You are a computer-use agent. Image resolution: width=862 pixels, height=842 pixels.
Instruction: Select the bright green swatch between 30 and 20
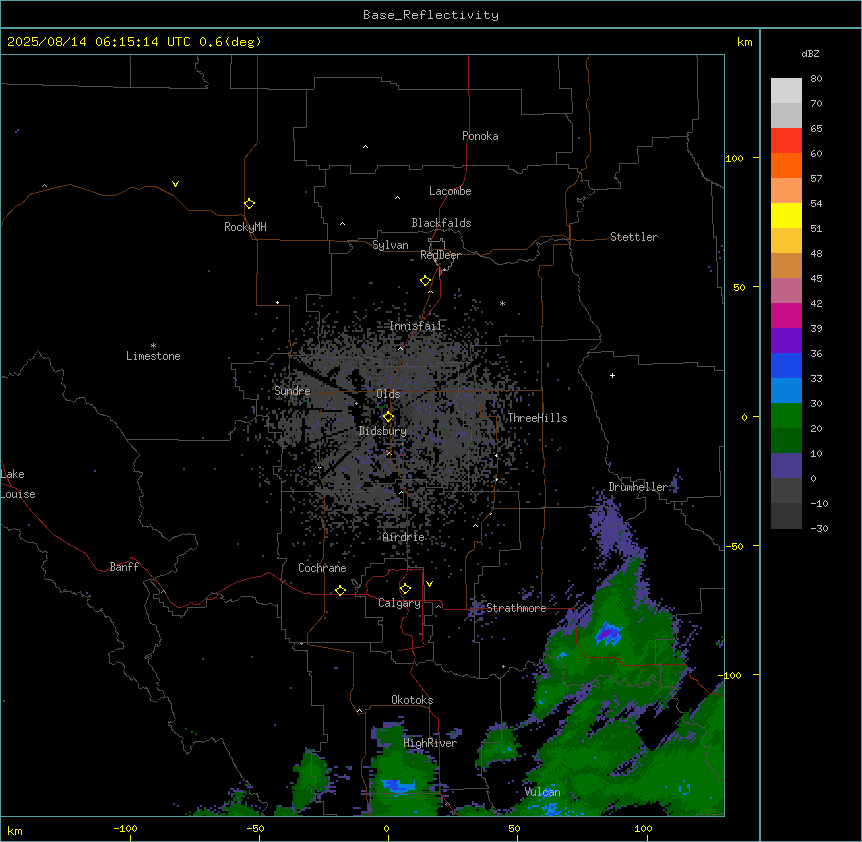point(786,416)
